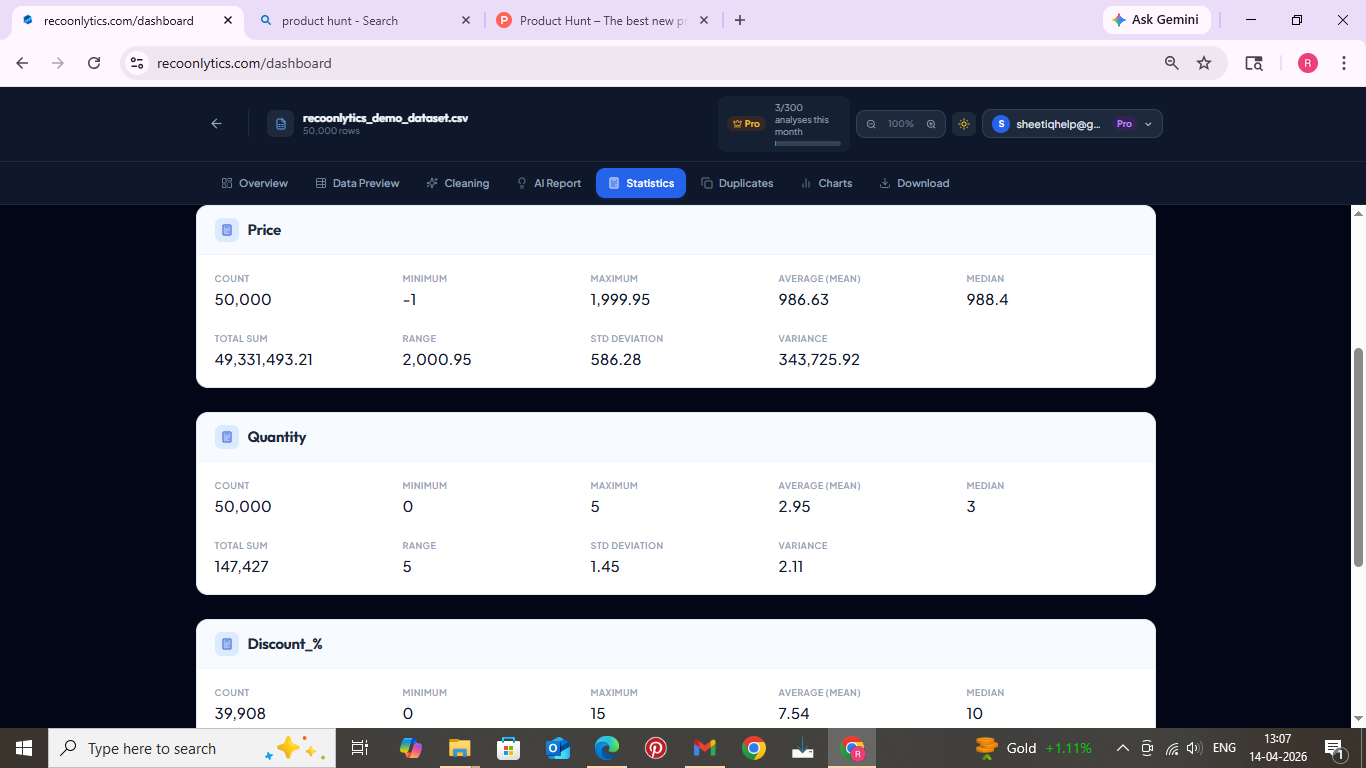Click the Discount_% column icon

(227, 644)
